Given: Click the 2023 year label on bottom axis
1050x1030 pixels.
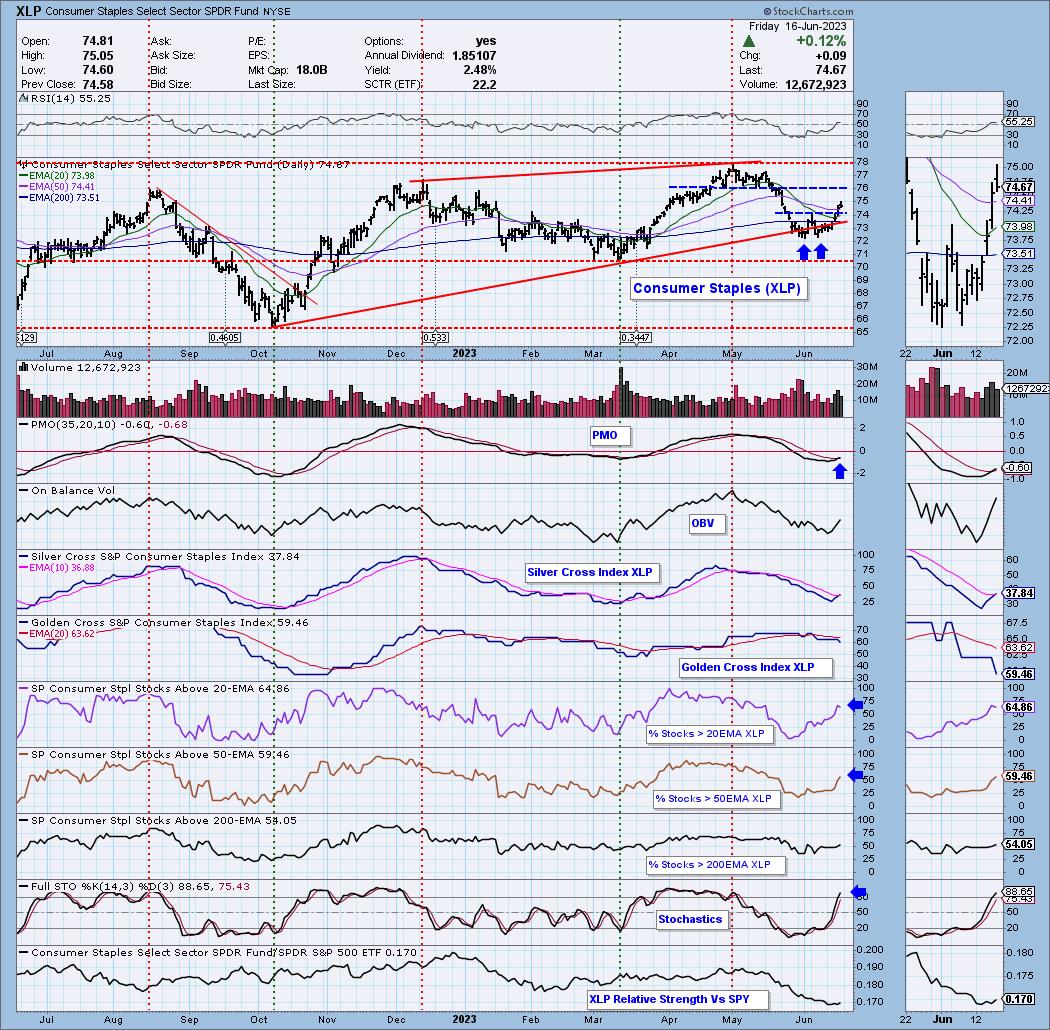Looking at the screenshot, I should [464, 1019].
